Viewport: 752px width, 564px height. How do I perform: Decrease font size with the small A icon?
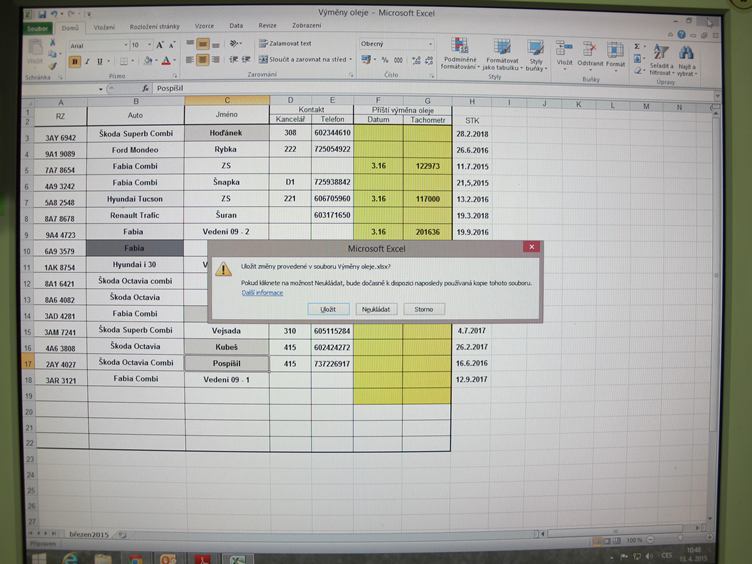tap(172, 45)
